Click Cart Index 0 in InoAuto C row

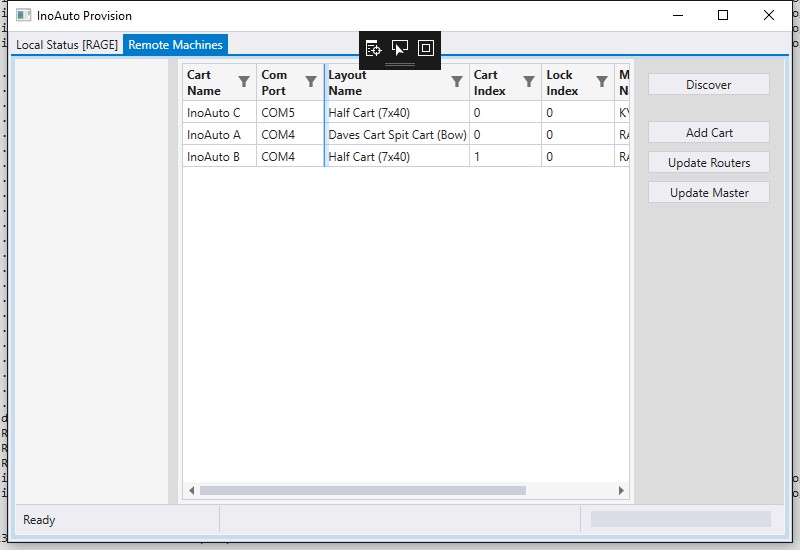pos(506,113)
